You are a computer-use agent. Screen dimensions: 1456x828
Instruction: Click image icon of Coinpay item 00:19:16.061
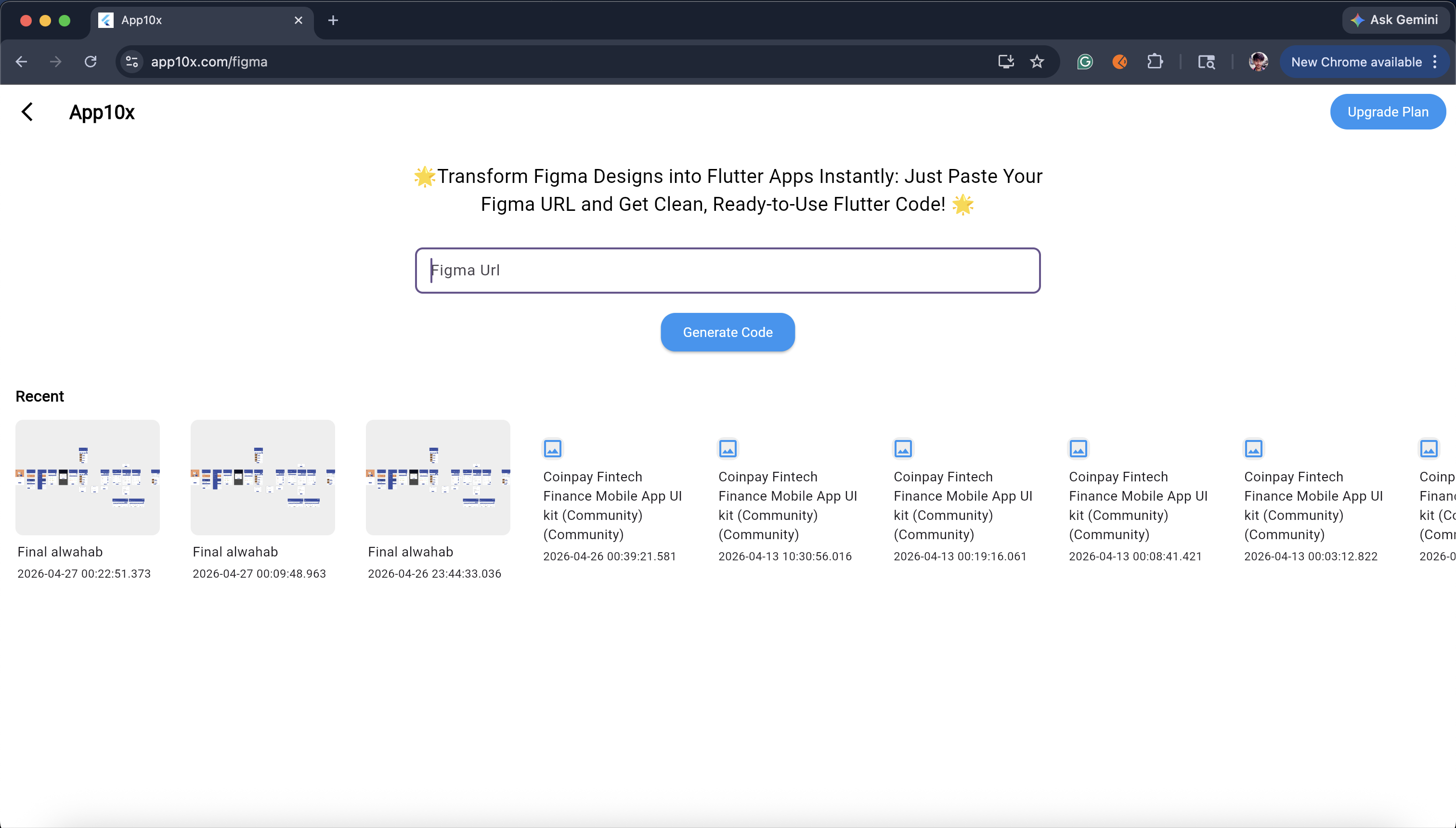pyautogui.click(x=903, y=449)
